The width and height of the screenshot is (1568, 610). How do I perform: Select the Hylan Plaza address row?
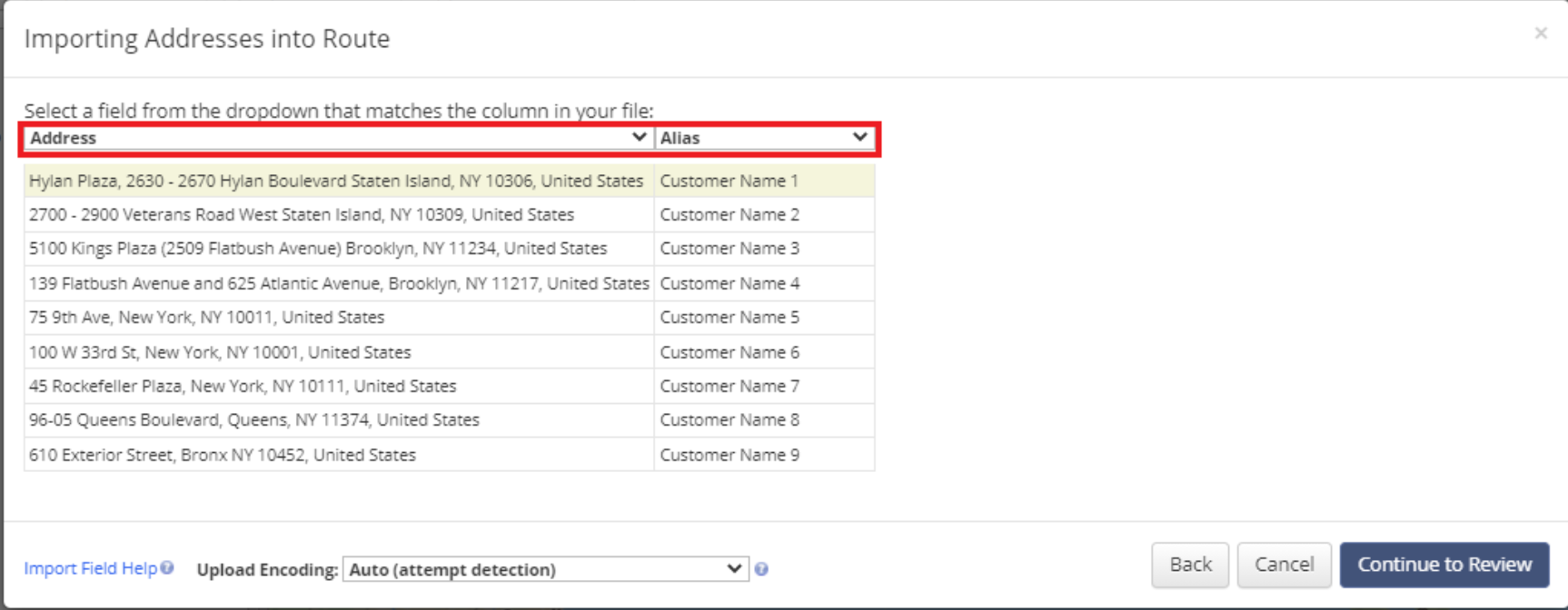tap(450, 181)
